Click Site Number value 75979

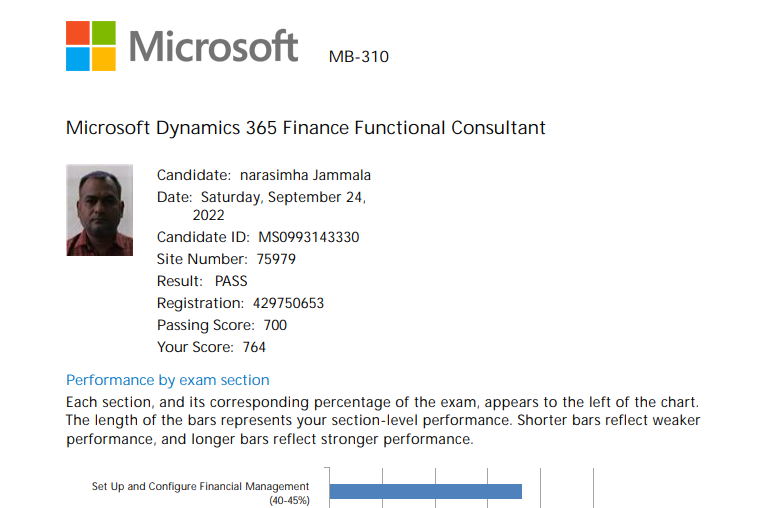point(276,259)
